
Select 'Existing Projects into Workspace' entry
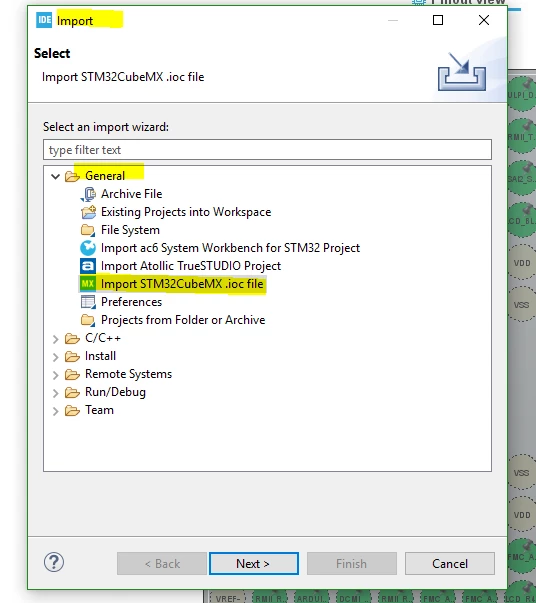(x=186, y=212)
